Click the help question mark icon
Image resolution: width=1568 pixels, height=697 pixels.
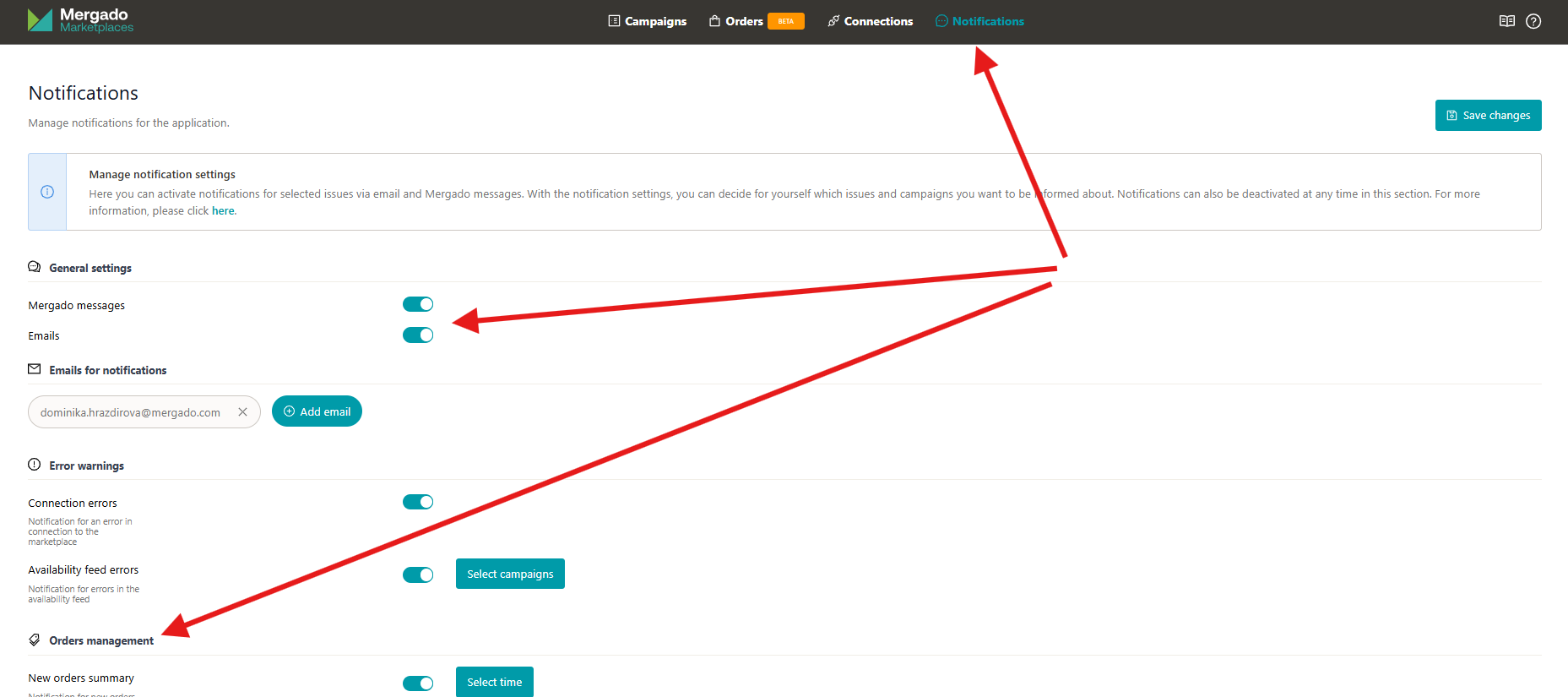(x=1533, y=21)
